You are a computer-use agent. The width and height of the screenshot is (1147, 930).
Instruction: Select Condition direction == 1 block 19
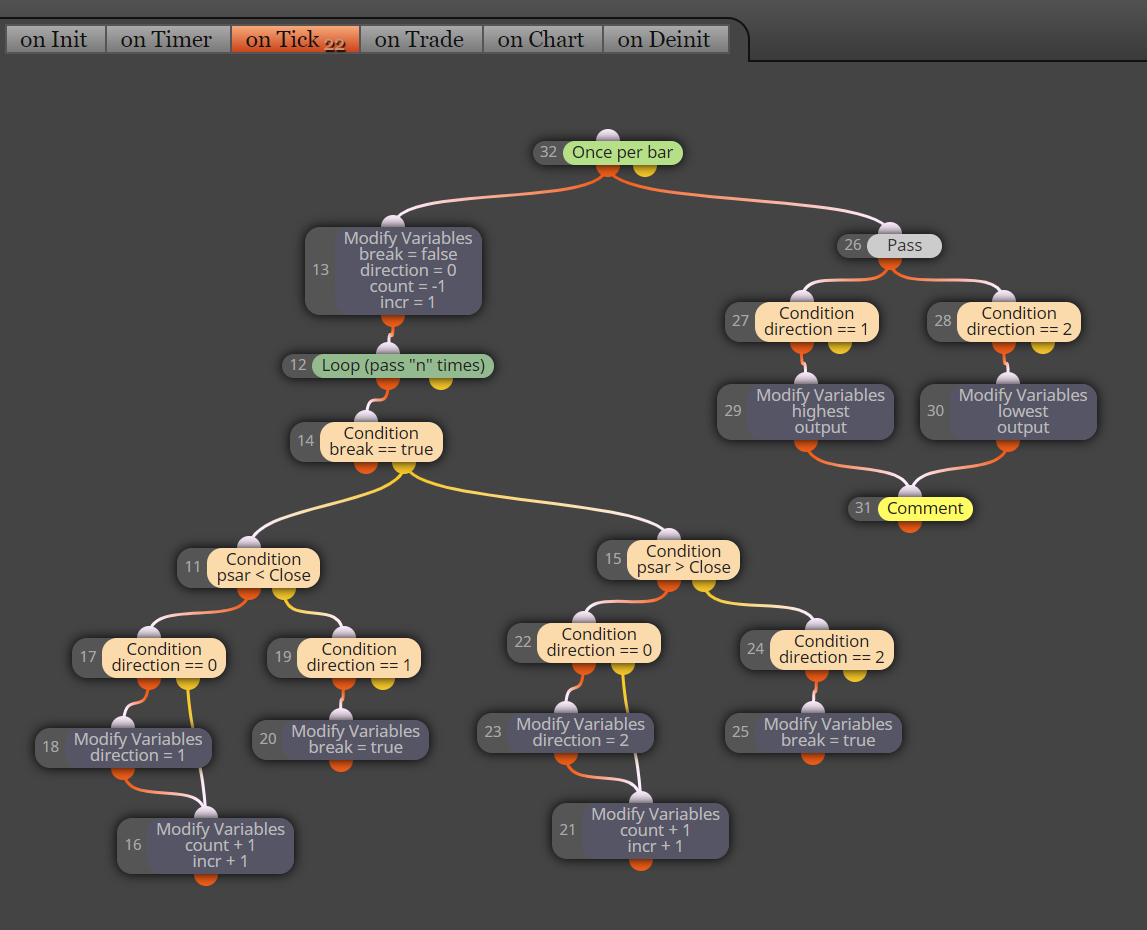click(344, 657)
